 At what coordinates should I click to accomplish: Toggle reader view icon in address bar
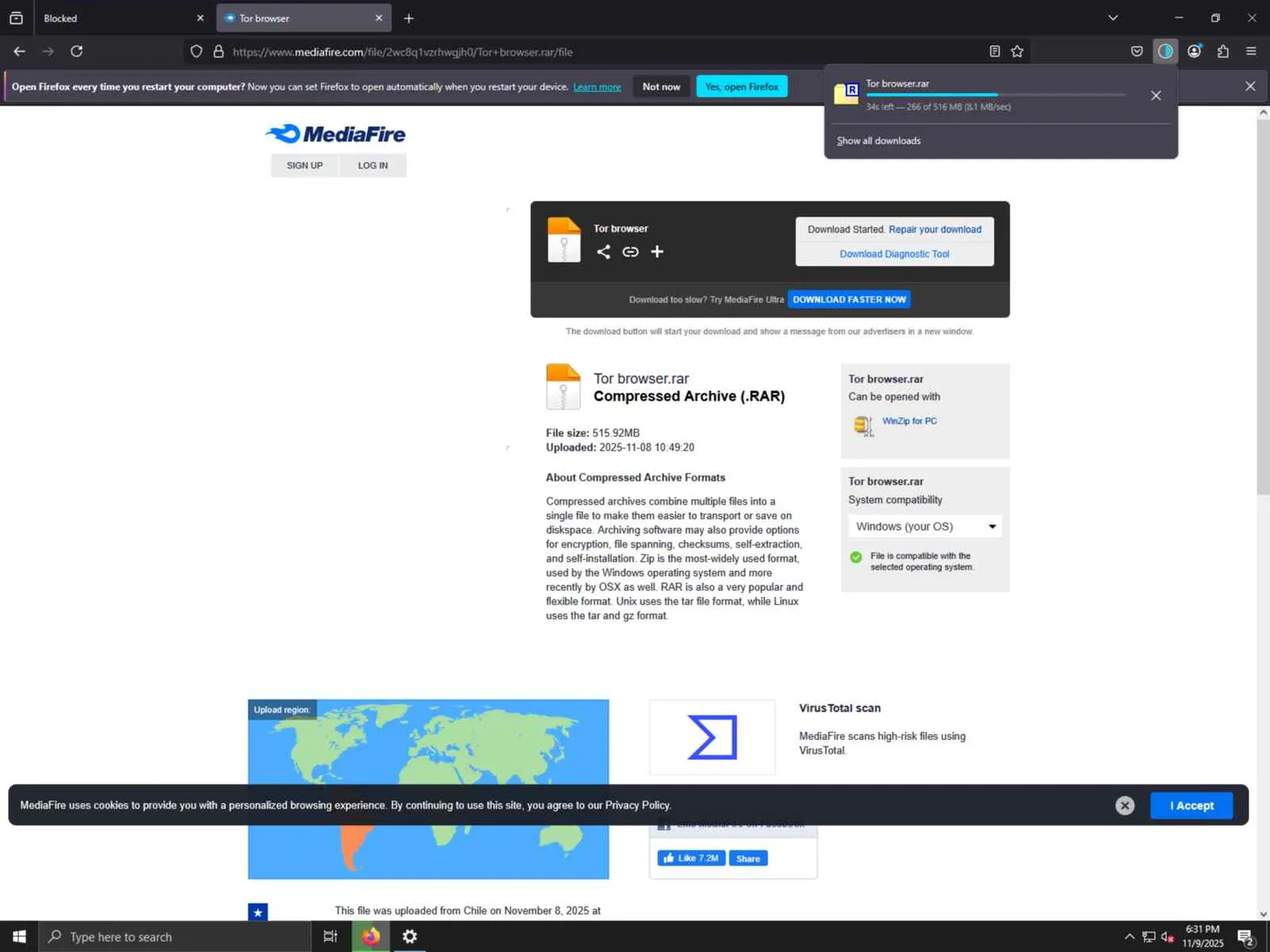(995, 52)
